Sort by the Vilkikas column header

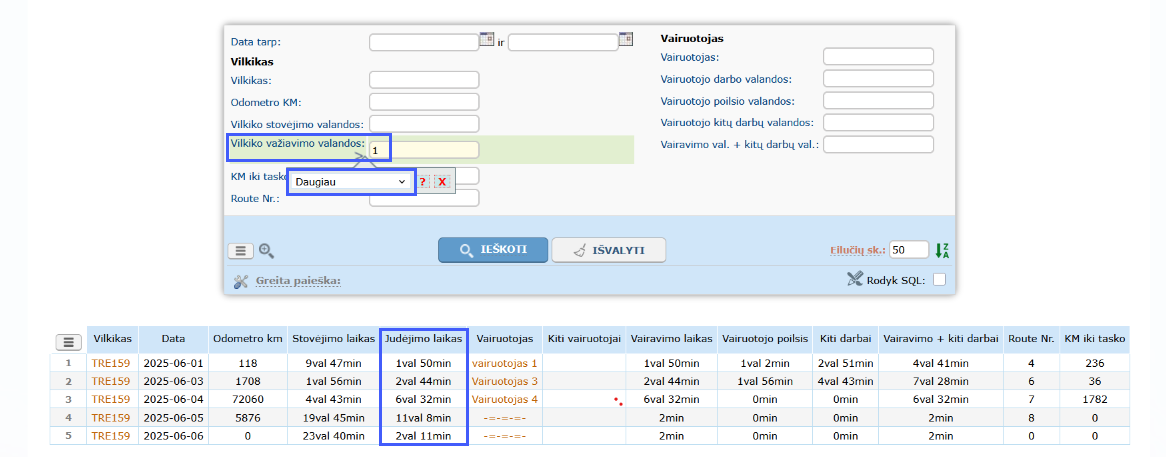click(x=113, y=339)
